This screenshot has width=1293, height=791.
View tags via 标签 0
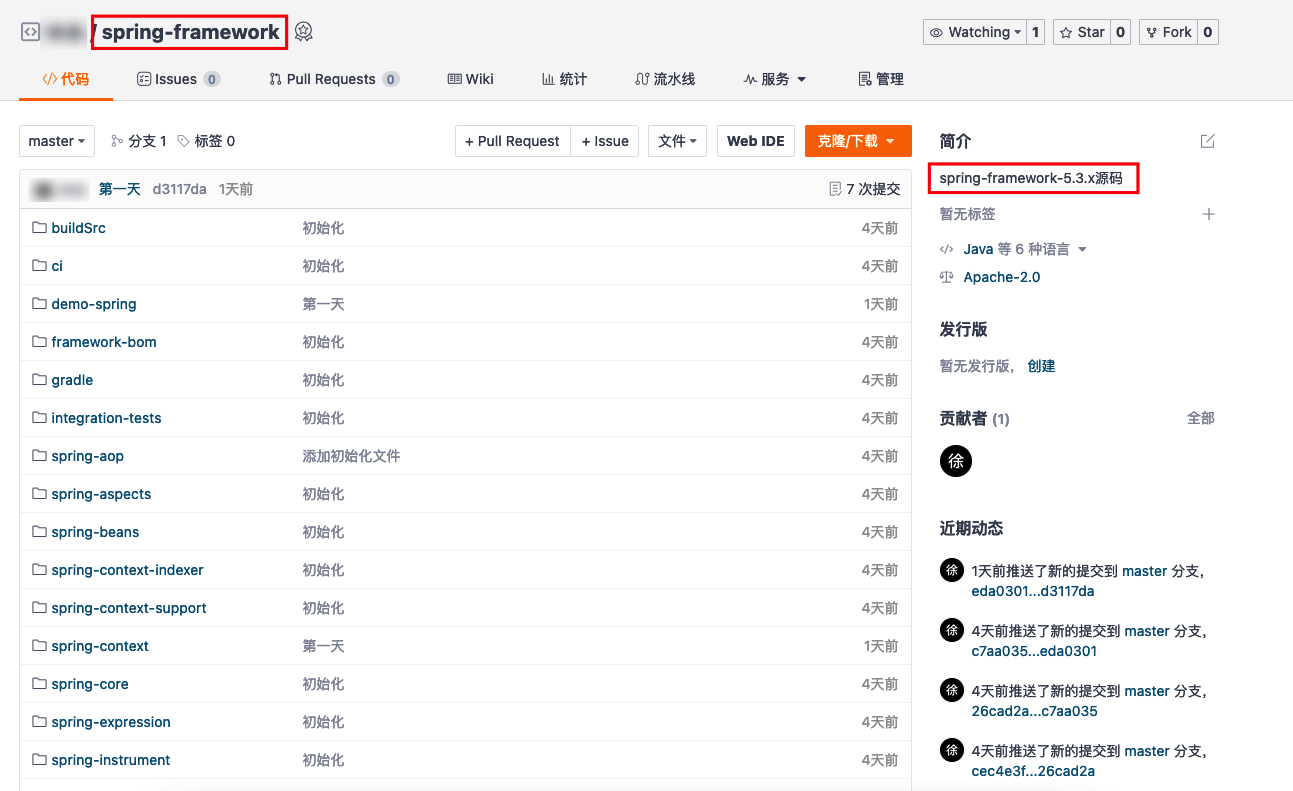(x=206, y=141)
